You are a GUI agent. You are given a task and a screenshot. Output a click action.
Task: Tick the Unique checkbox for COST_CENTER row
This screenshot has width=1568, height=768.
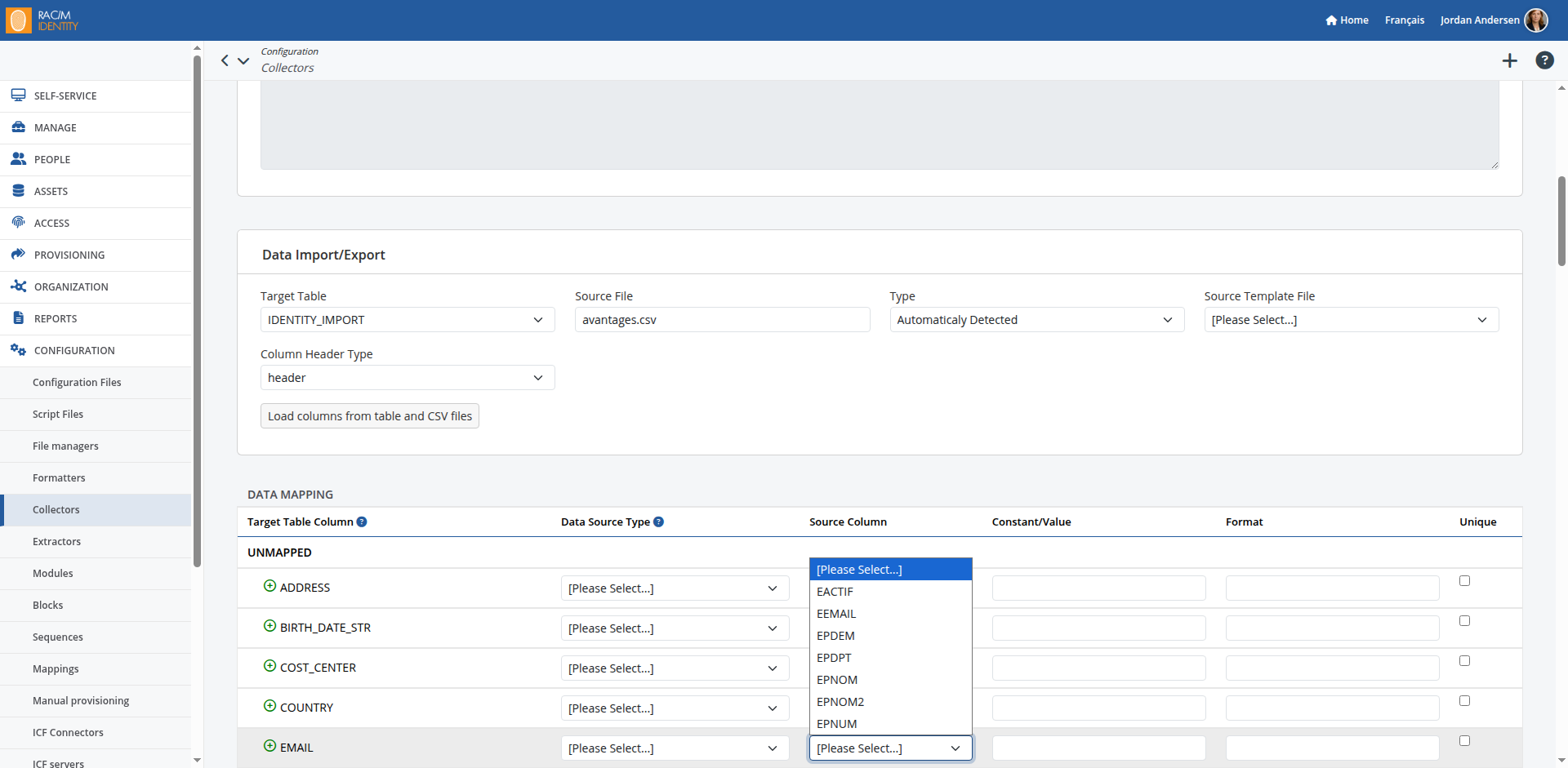tap(1464, 661)
